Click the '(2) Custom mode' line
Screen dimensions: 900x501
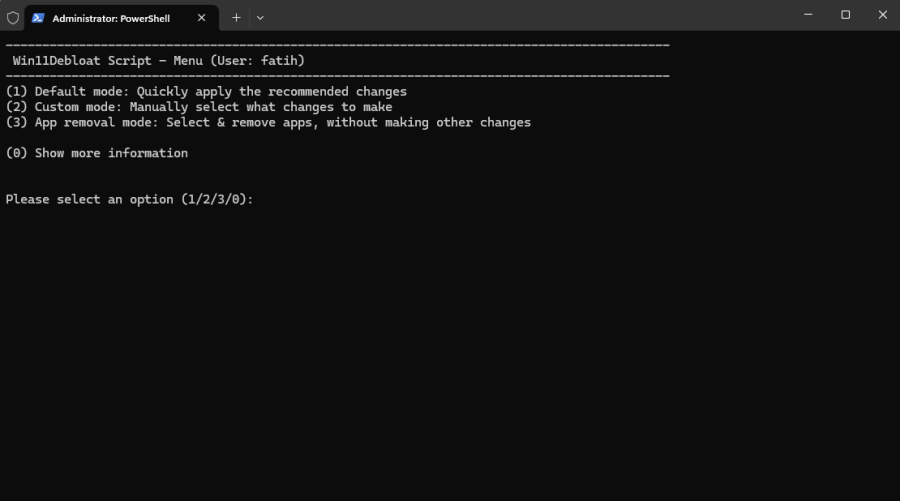[x=199, y=107]
